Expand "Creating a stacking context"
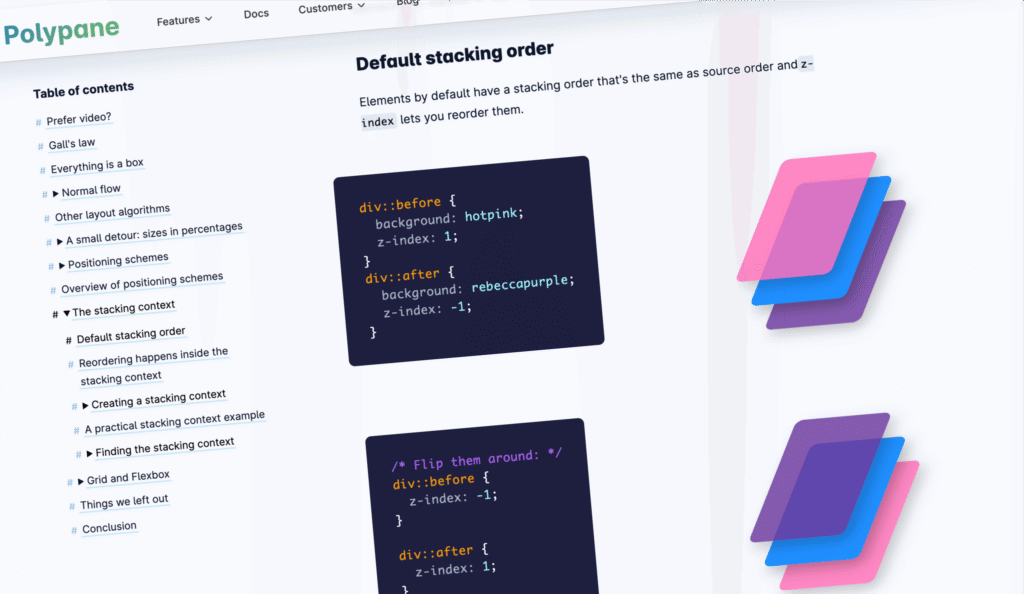The image size is (1024, 594). [87, 405]
